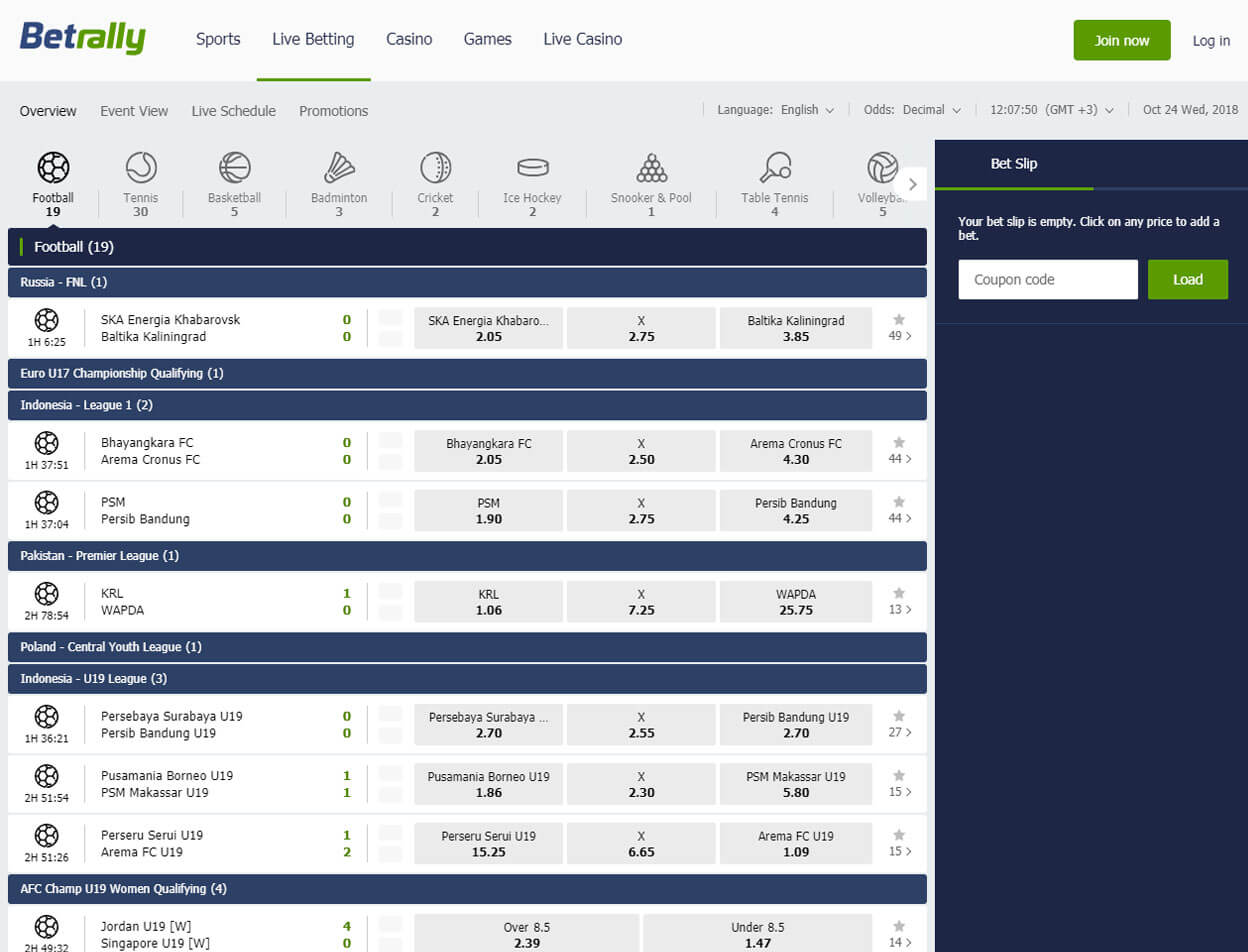Click the Betrally logo
The height and width of the screenshot is (952, 1248).
[83, 39]
